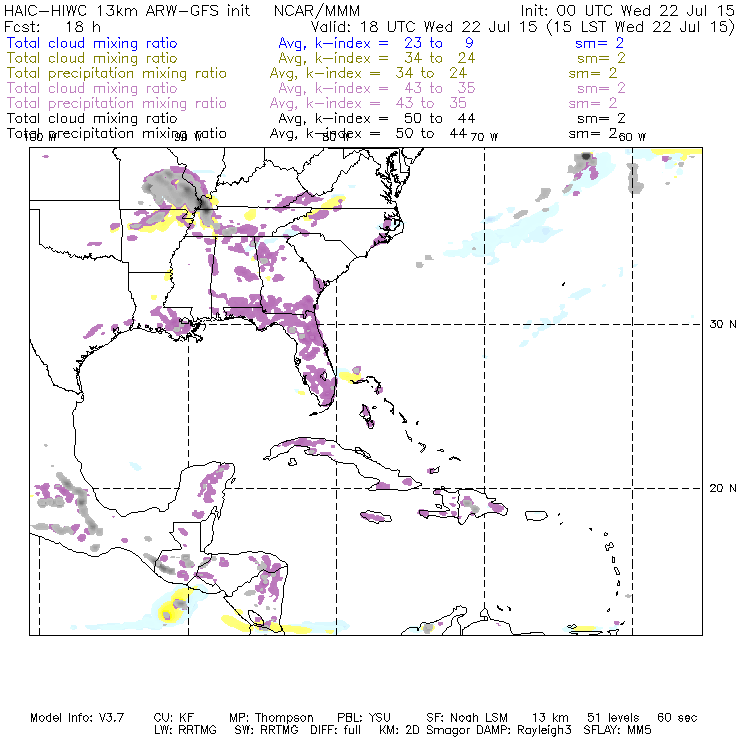This screenshot has width=740, height=740.
Task: Click the '60 sec' timestep text
Action: coord(677,718)
